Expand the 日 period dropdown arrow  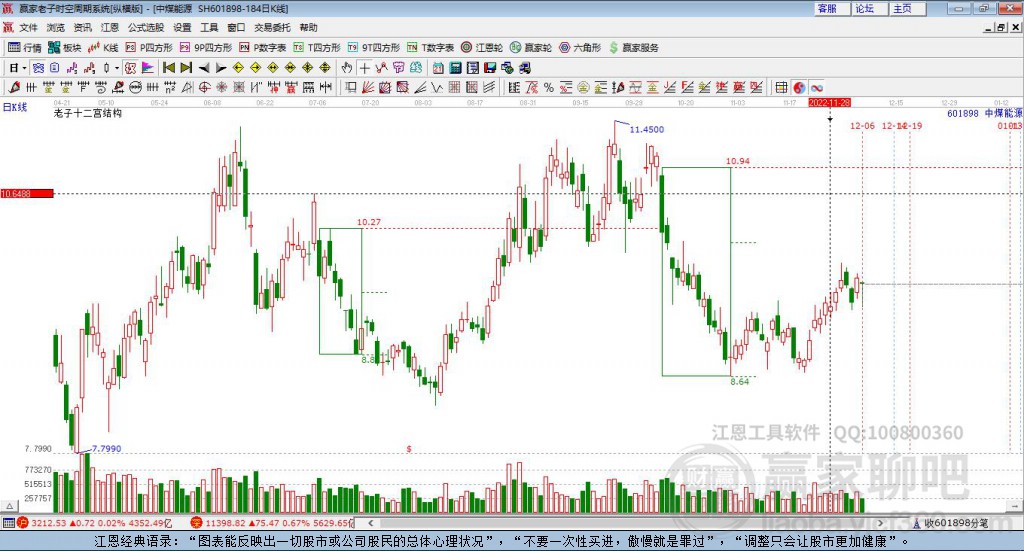click(24, 68)
